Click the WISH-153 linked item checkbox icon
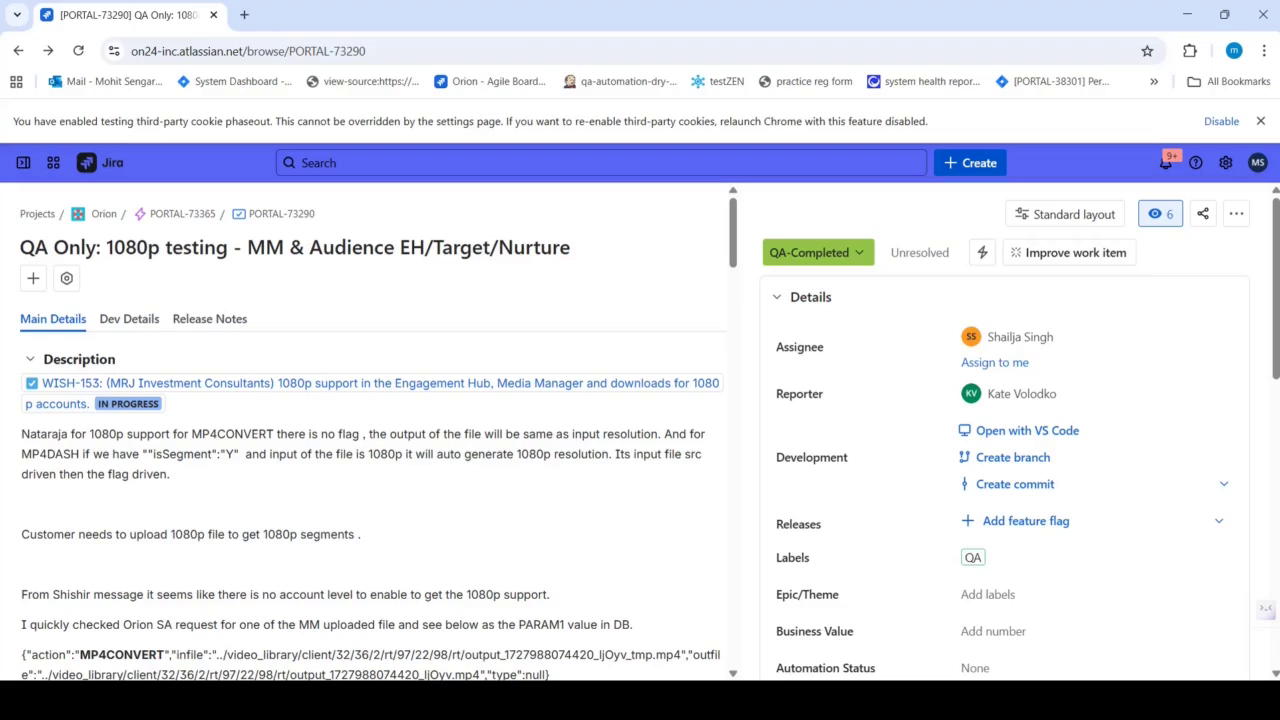This screenshot has width=1280, height=720. point(32,383)
